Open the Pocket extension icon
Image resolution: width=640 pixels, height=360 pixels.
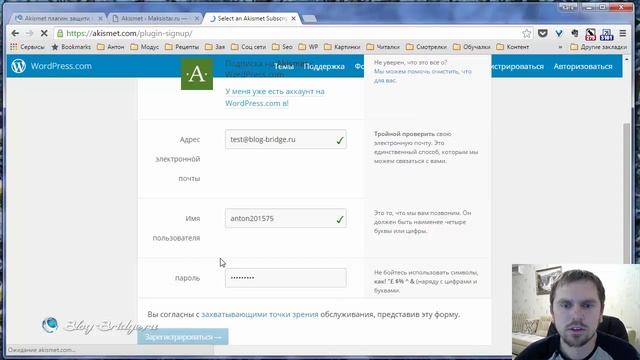[x=542, y=33]
